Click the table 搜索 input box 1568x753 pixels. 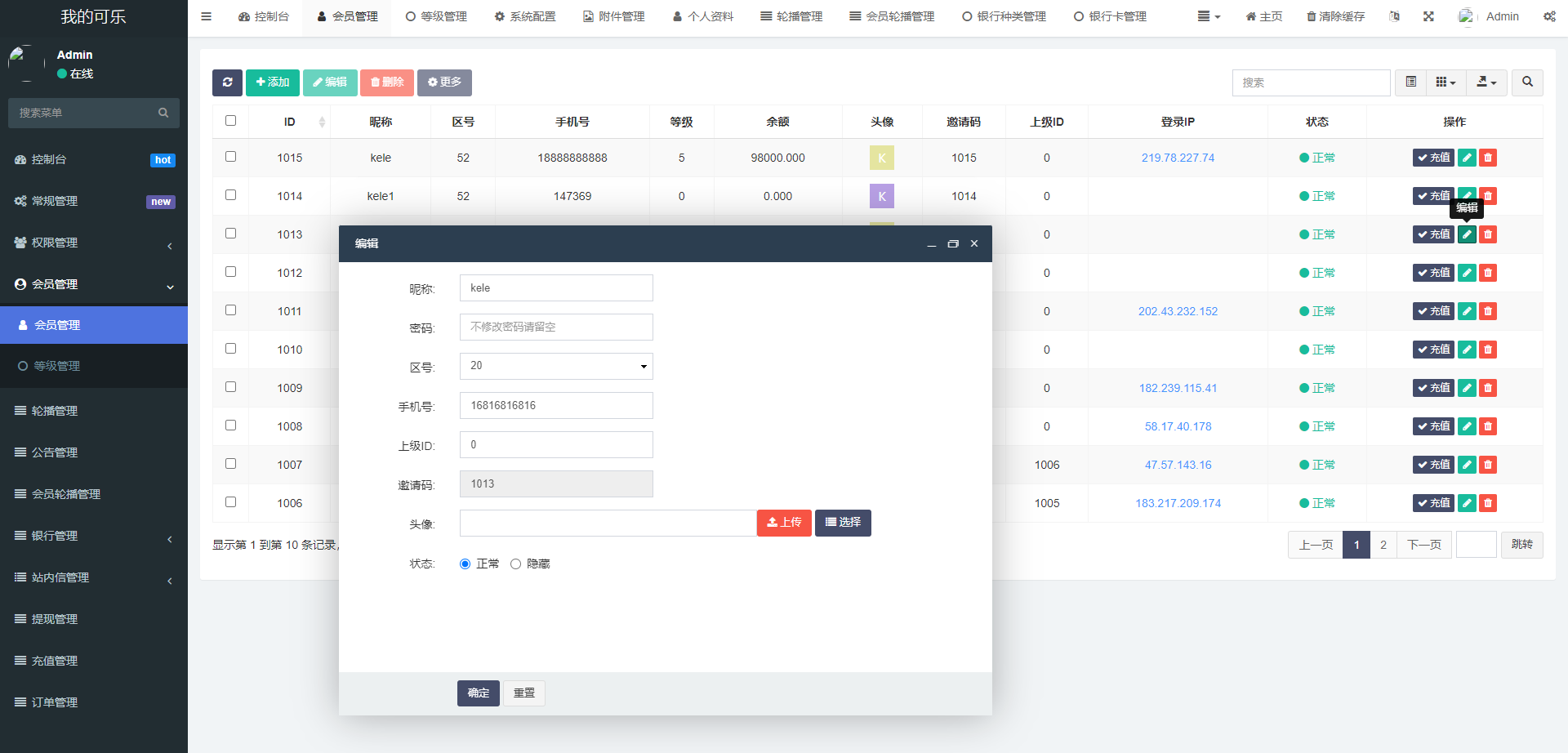(x=1312, y=82)
